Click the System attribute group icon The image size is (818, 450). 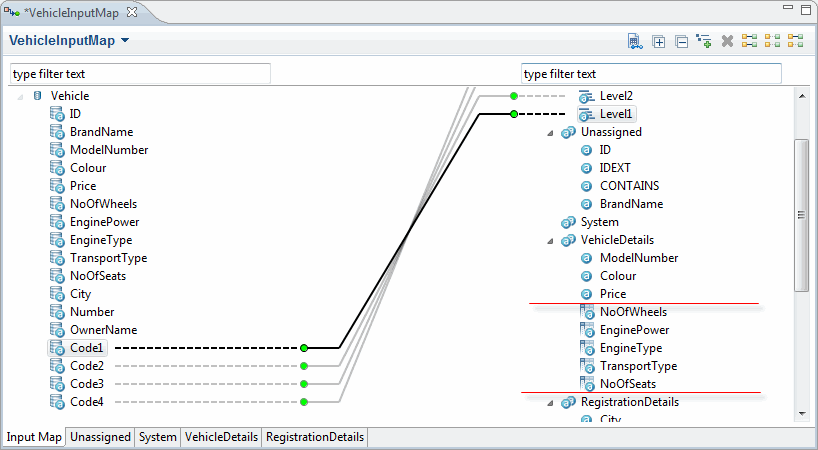pos(568,223)
